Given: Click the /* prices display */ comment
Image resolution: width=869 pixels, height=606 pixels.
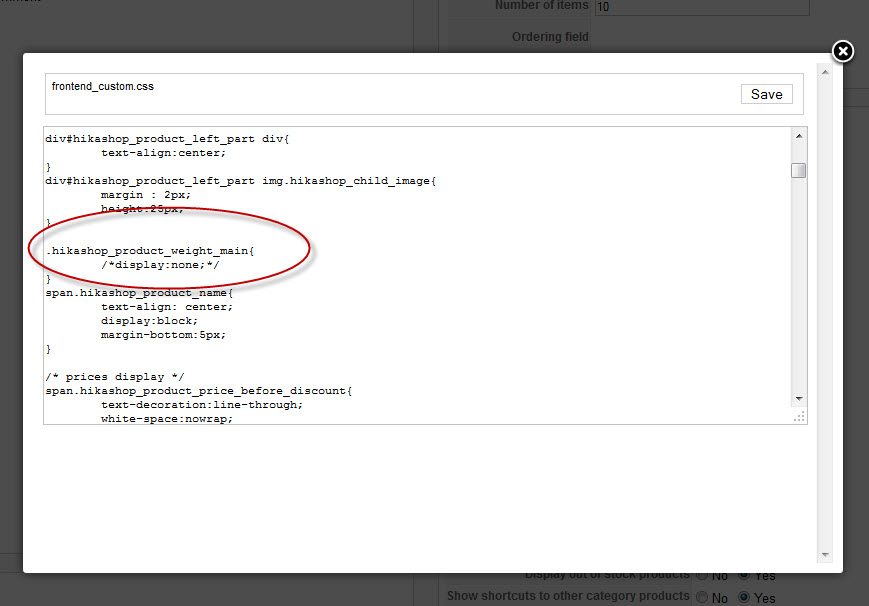Looking at the screenshot, I should (115, 377).
